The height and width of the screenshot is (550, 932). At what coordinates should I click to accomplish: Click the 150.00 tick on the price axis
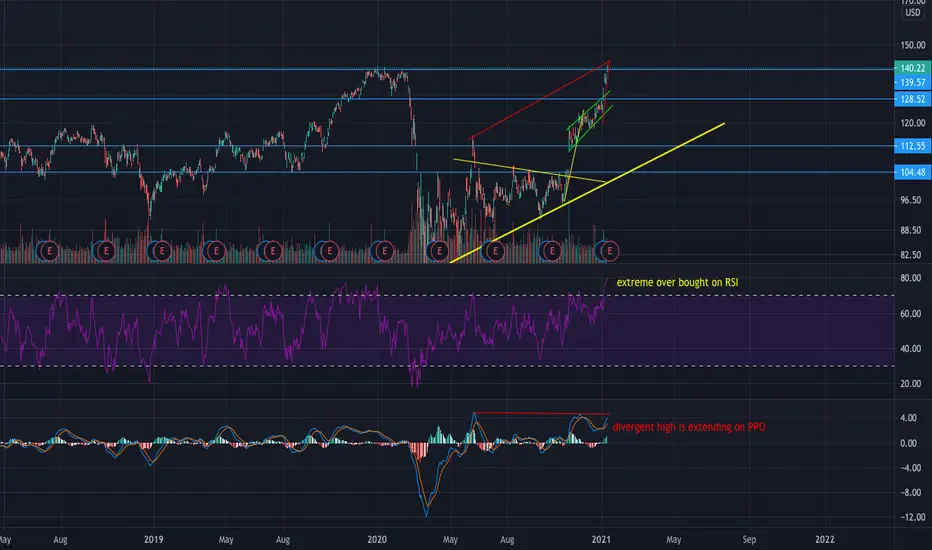click(x=912, y=45)
